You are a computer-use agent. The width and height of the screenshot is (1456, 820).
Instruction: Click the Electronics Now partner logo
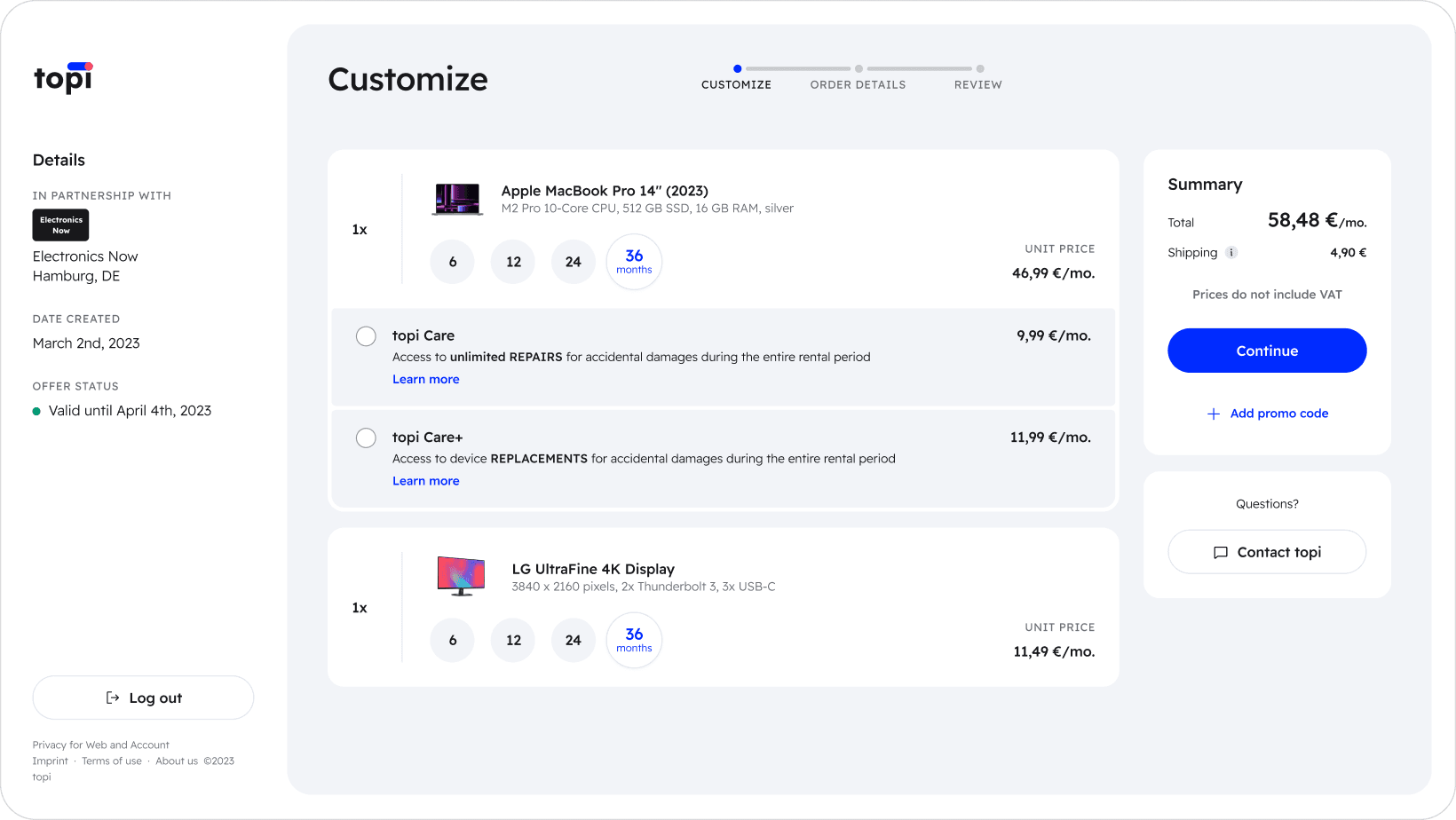(60, 225)
